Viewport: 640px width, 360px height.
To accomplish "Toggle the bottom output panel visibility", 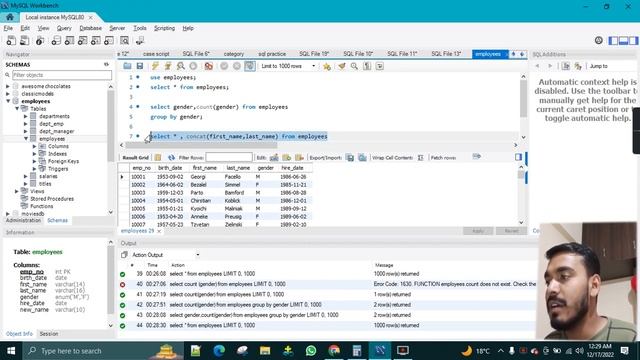I will click(x=623, y=40).
